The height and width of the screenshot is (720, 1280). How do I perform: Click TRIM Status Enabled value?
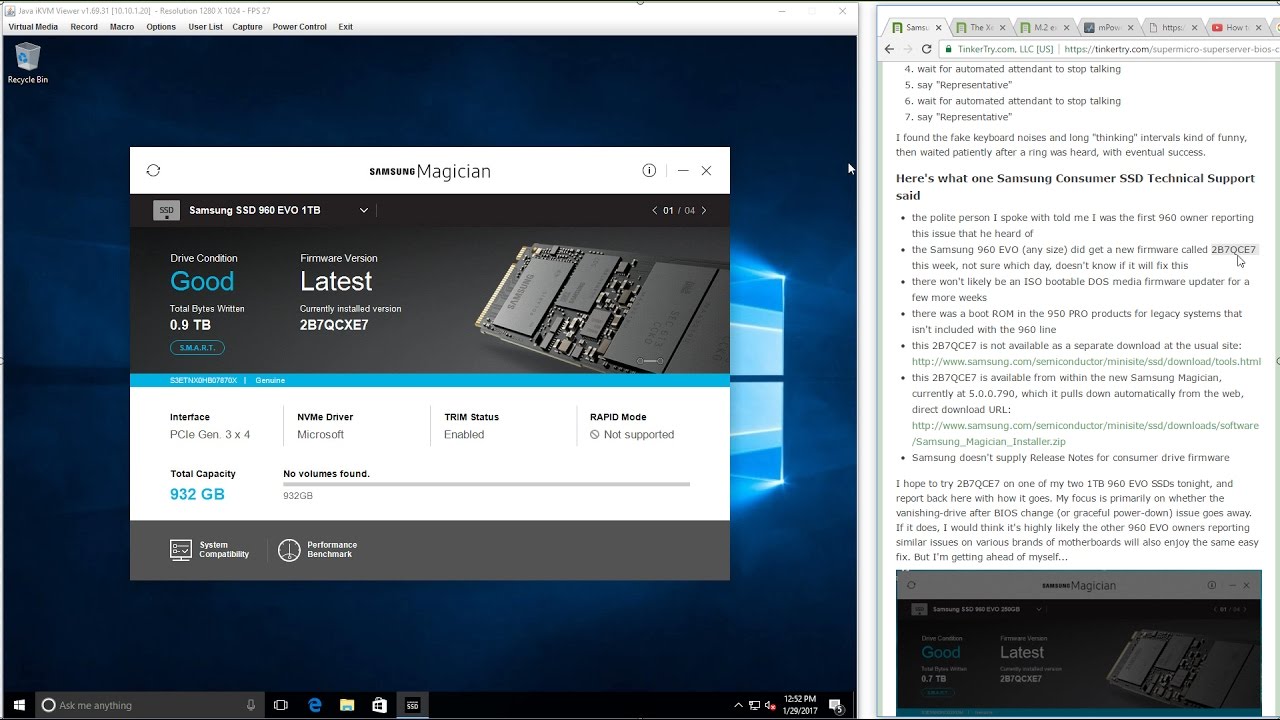464,435
